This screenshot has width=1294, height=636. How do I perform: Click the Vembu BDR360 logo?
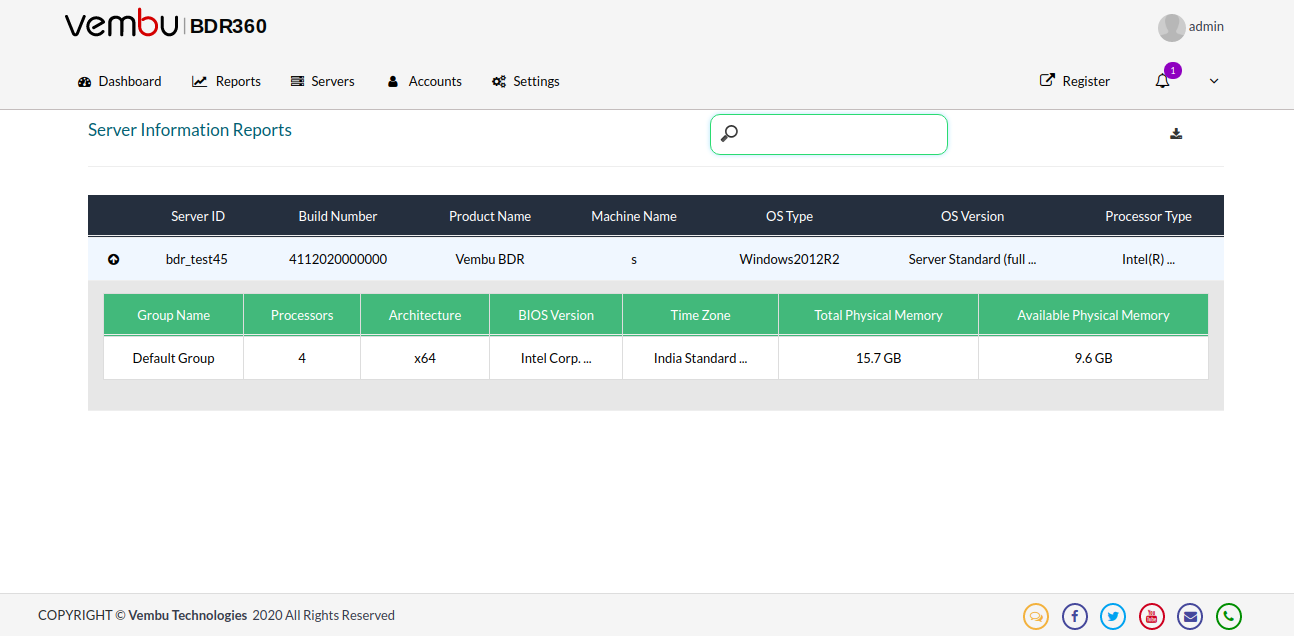pyautogui.click(x=166, y=26)
